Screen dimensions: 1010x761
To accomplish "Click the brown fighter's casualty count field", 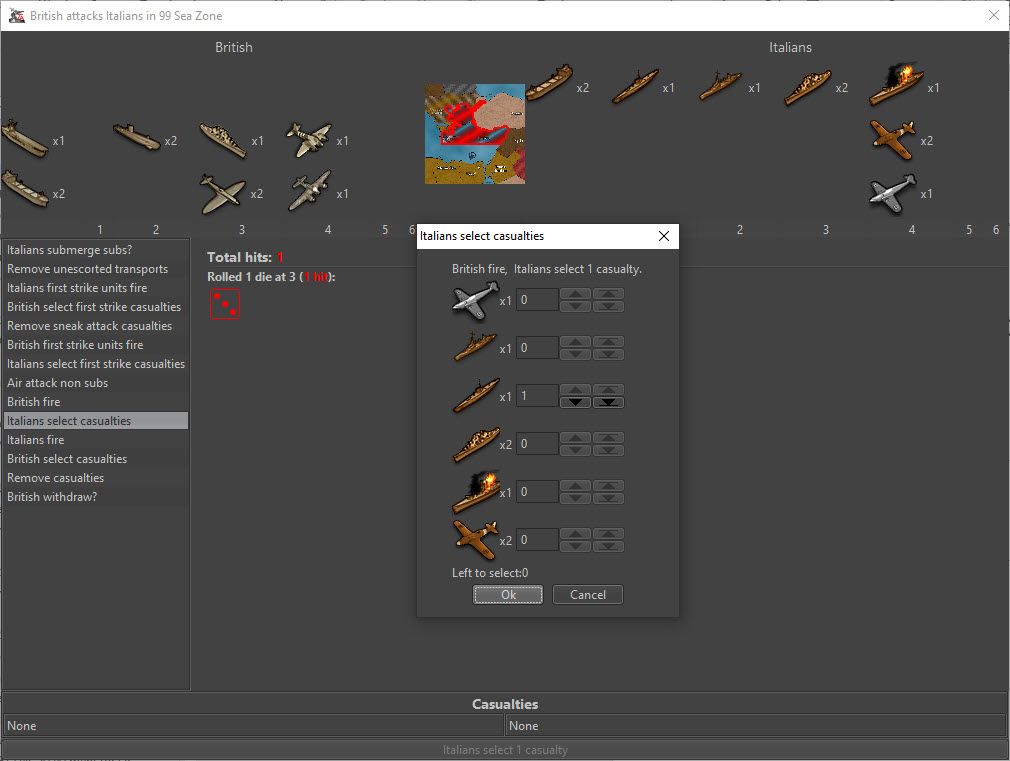I will tap(537, 540).
